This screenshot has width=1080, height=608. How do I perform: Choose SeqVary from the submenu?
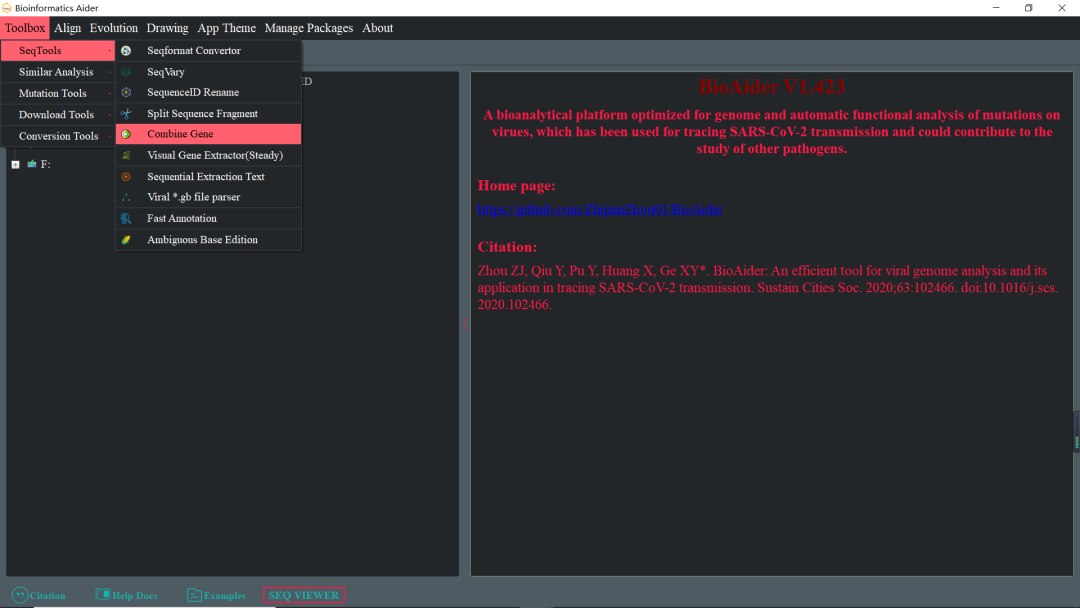pos(209,72)
